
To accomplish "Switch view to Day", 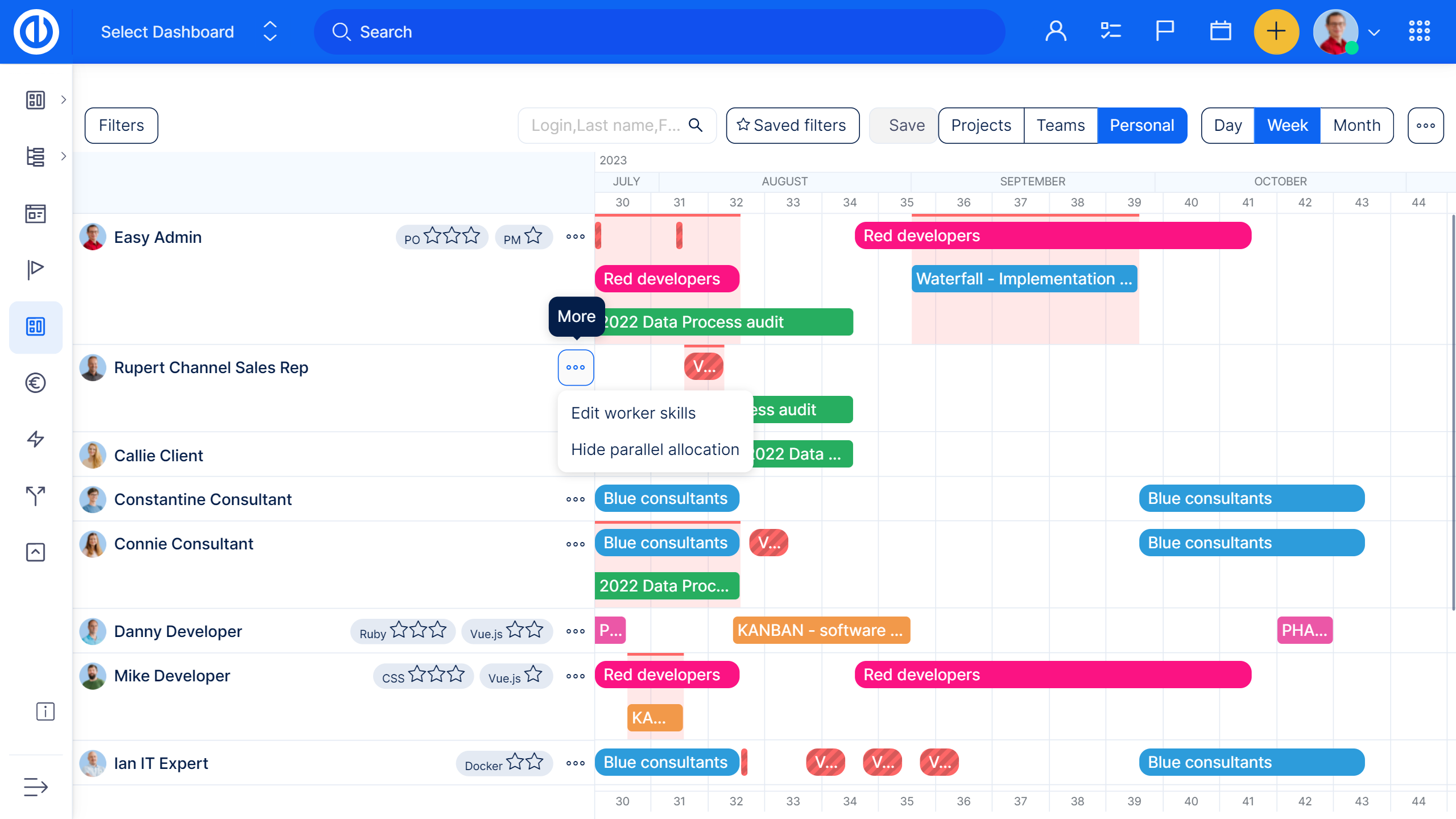I will [1227, 125].
